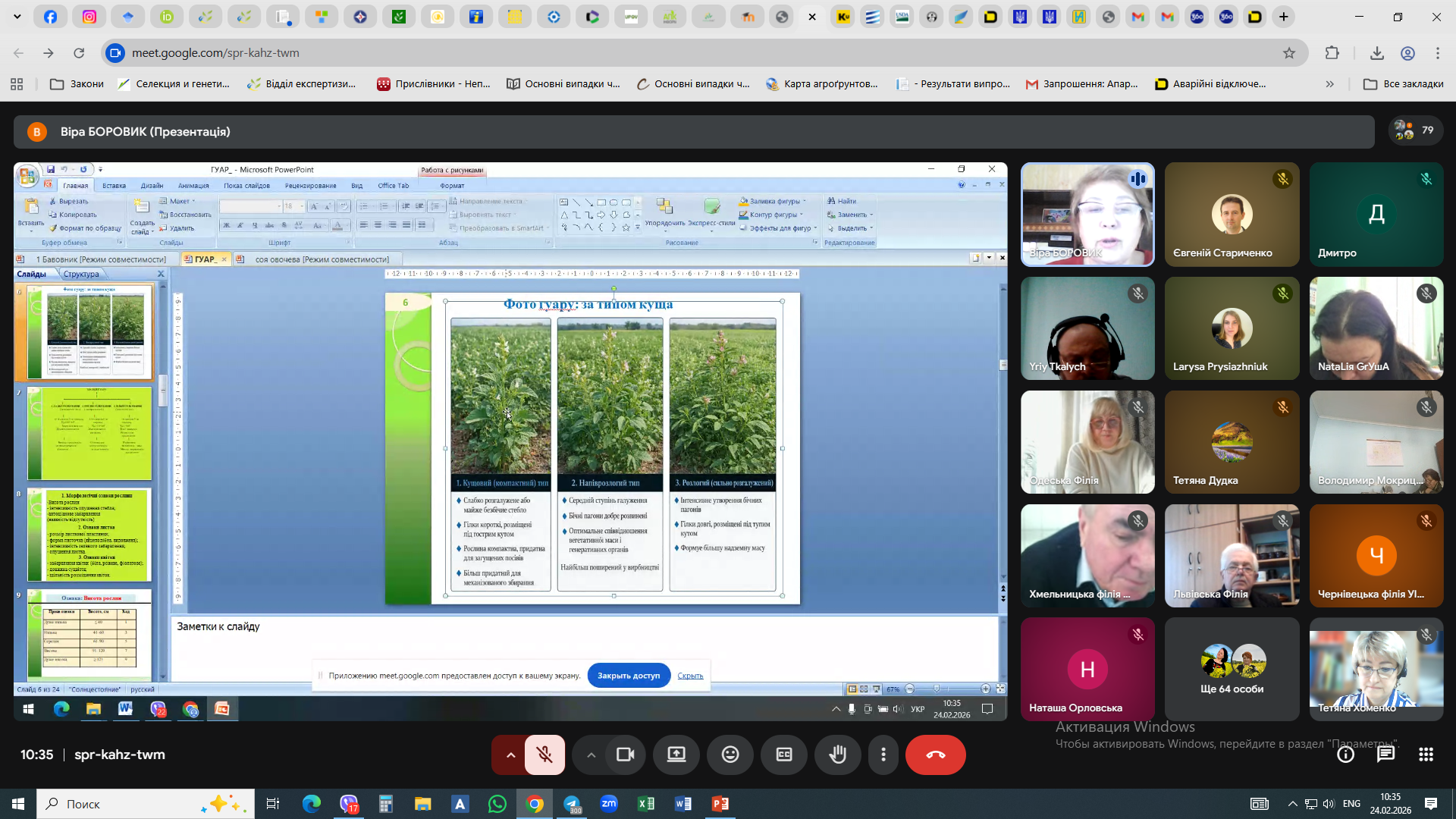The width and height of the screenshot is (1456, 819).
Task: Click the share screen icon
Action: coord(676,755)
